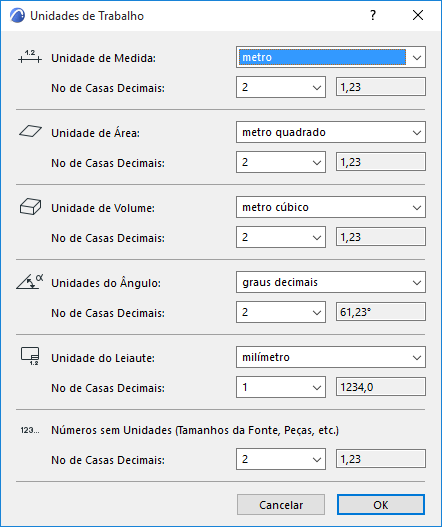This screenshot has width=442, height=527.
Task: Click the layout unit icon
Action: click(30, 356)
